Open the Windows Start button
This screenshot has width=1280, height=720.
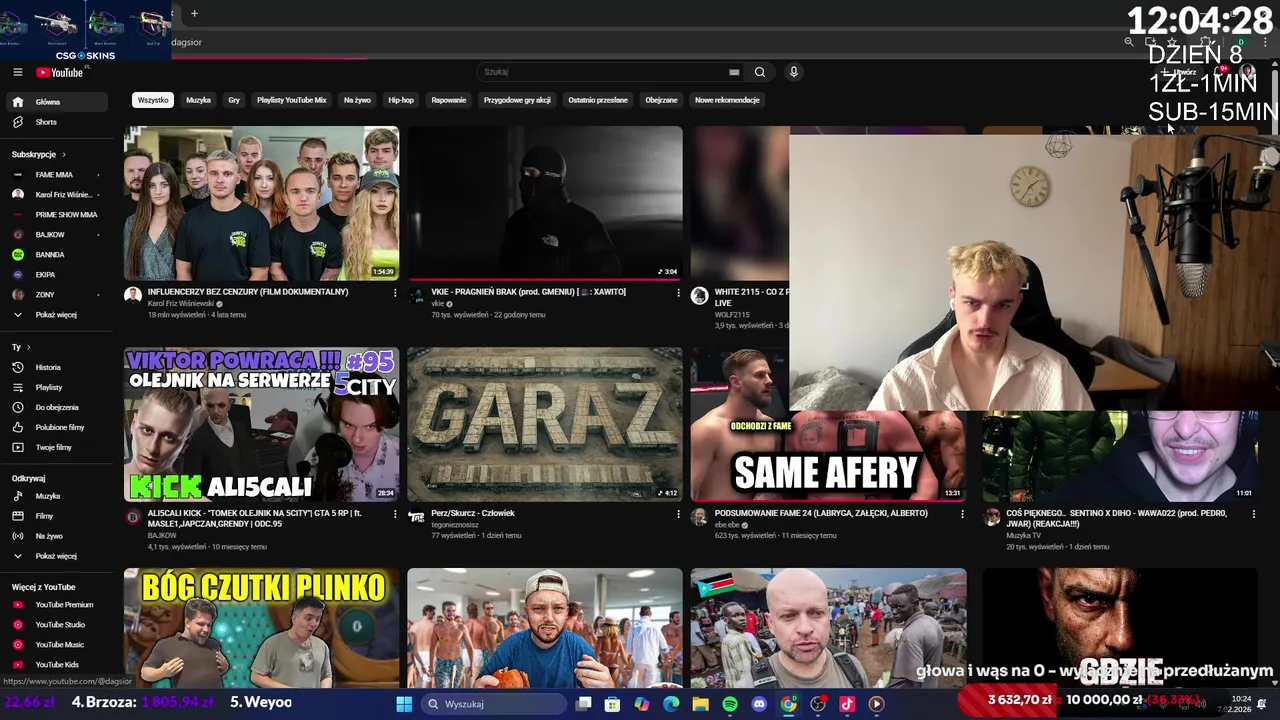tap(404, 704)
